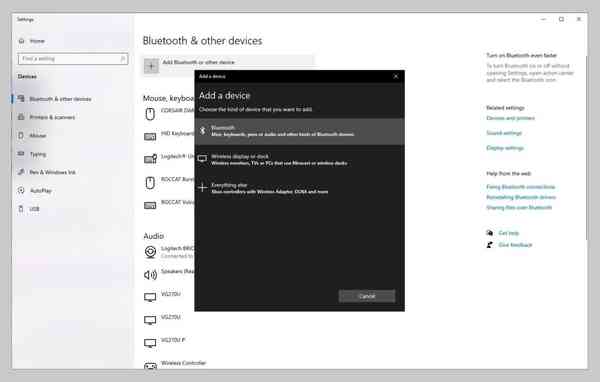The width and height of the screenshot is (600, 382).
Task: Open the Sound settings link
Action: click(x=504, y=133)
